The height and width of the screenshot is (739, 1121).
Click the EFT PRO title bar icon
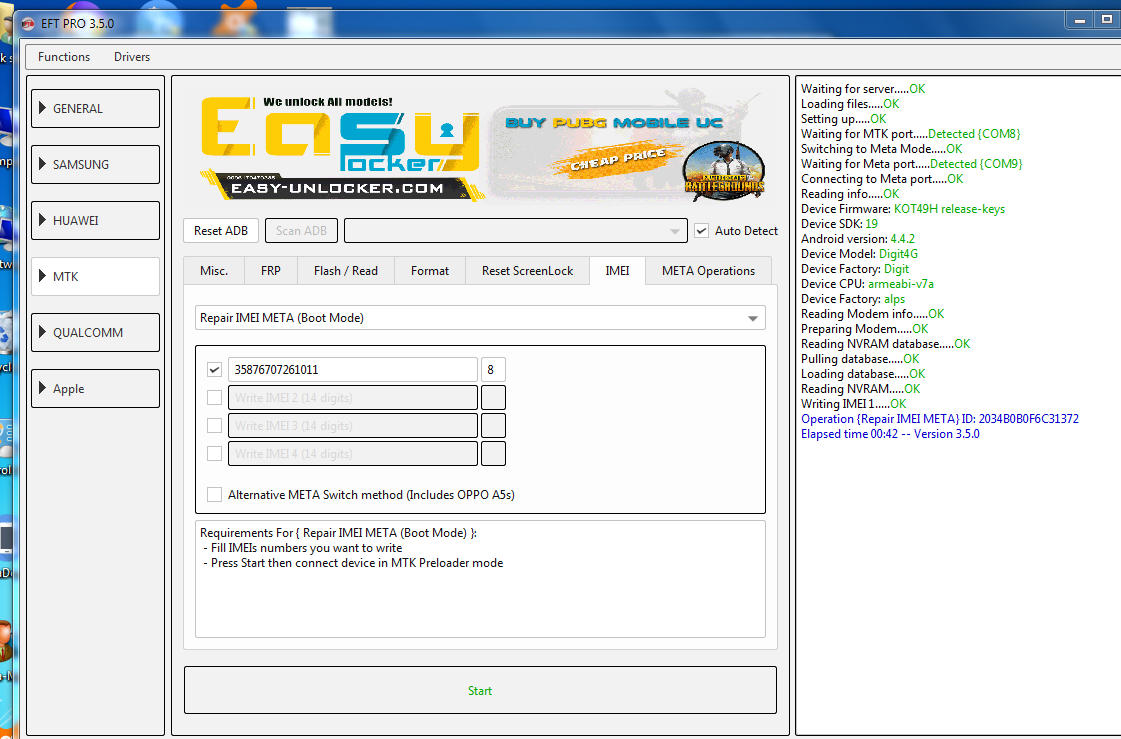tap(28, 24)
